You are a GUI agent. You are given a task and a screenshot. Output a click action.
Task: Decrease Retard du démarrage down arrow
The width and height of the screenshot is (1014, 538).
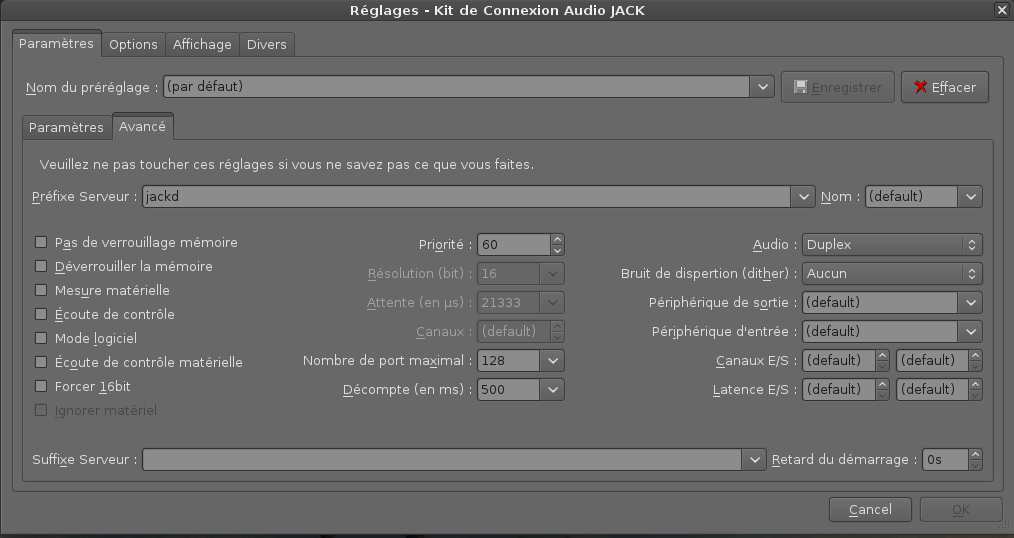point(975,465)
